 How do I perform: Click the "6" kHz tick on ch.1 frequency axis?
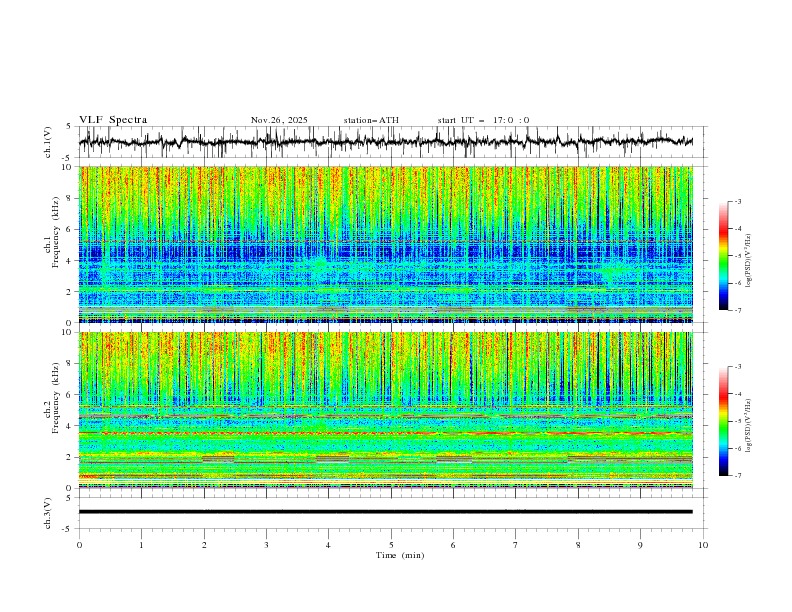click(69, 229)
